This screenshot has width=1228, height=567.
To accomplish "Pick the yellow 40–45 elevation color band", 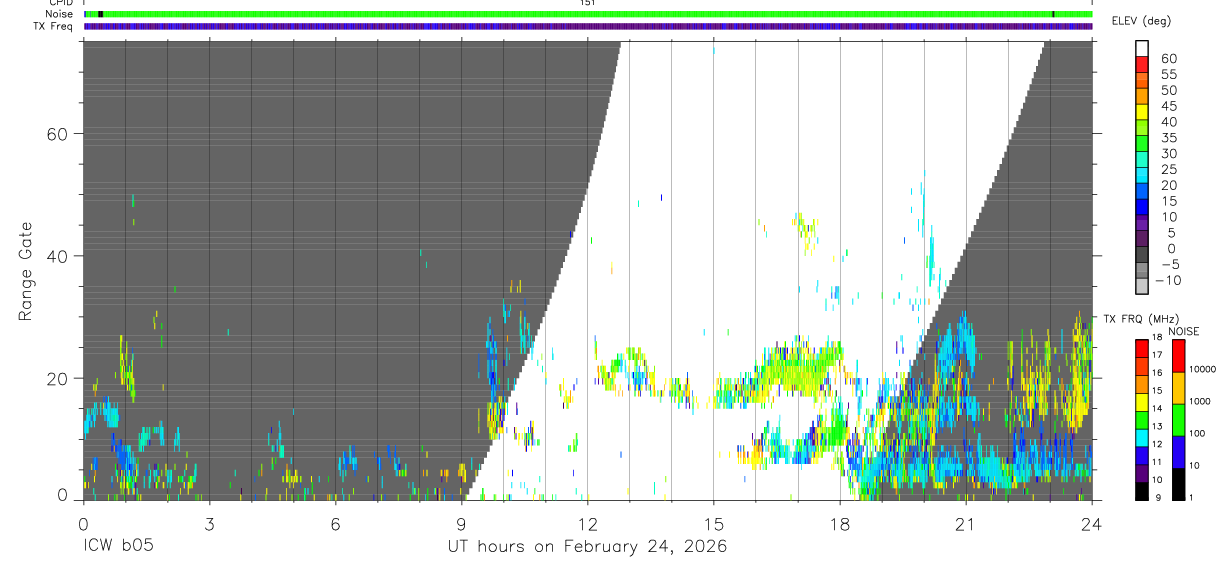I will click(1142, 113).
